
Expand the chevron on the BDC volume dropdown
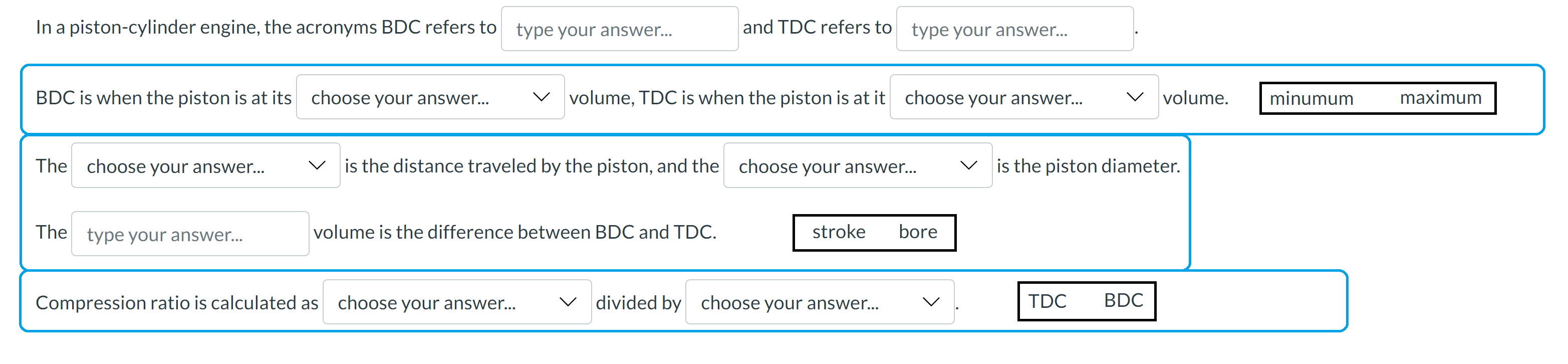point(541,97)
